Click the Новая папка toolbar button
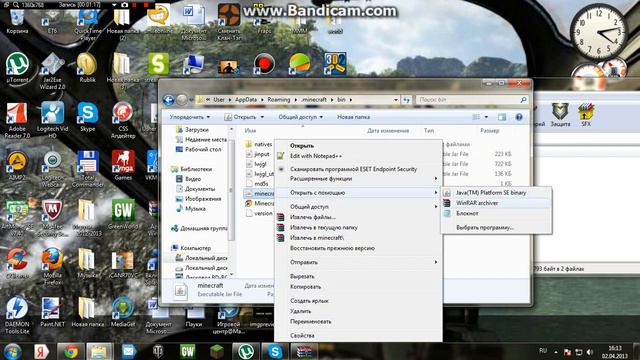Image resolution: width=640 pixels, height=360 pixels. [353, 117]
